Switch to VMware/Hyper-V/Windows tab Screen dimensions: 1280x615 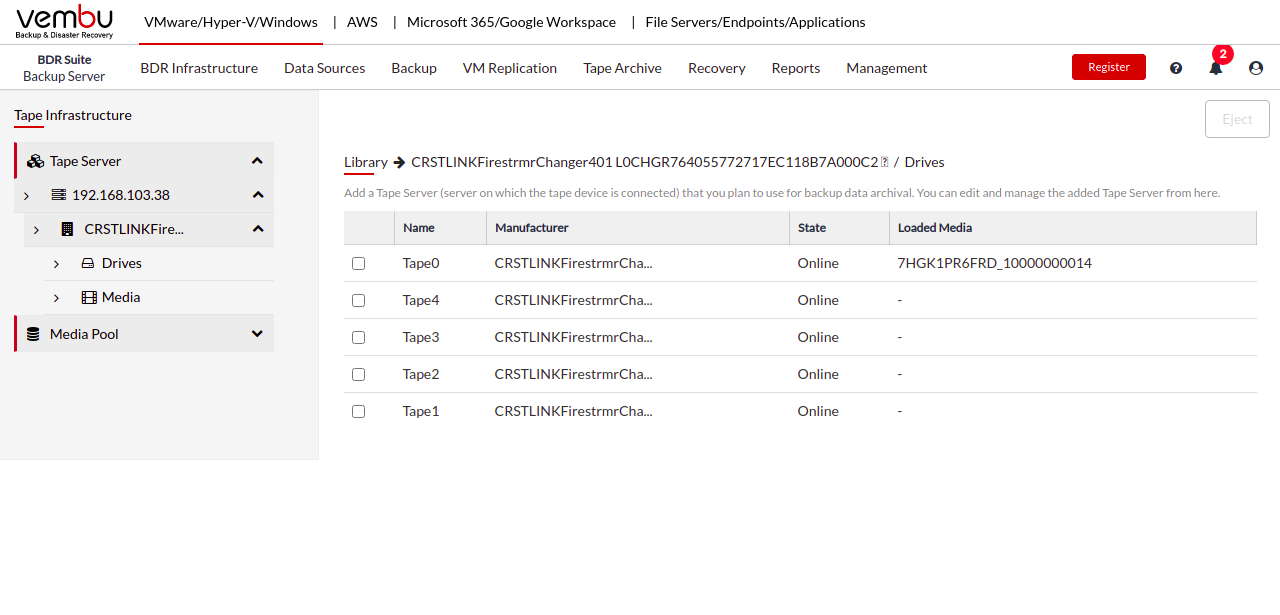pos(231,22)
